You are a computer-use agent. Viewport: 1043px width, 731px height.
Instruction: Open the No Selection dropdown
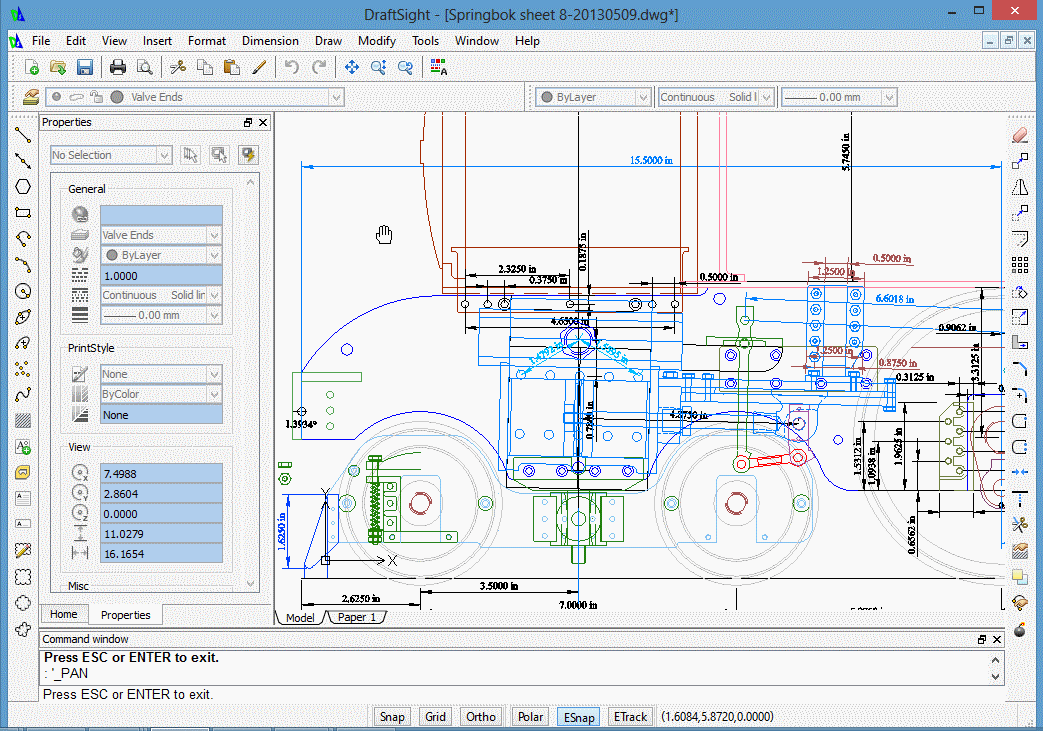point(111,155)
